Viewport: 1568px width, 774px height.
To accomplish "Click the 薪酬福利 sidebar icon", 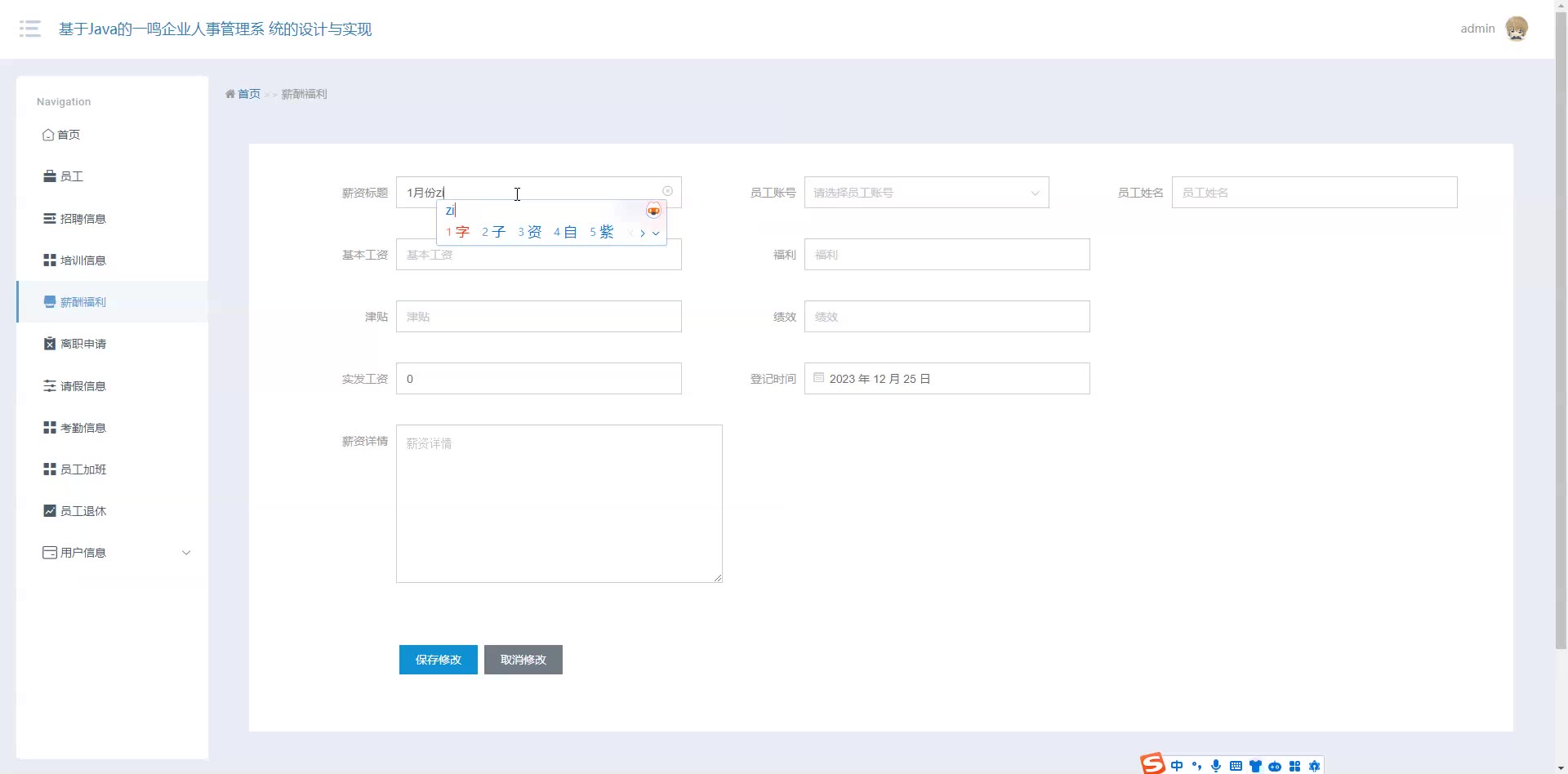I will pyautogui.click(x=50, y=302).
